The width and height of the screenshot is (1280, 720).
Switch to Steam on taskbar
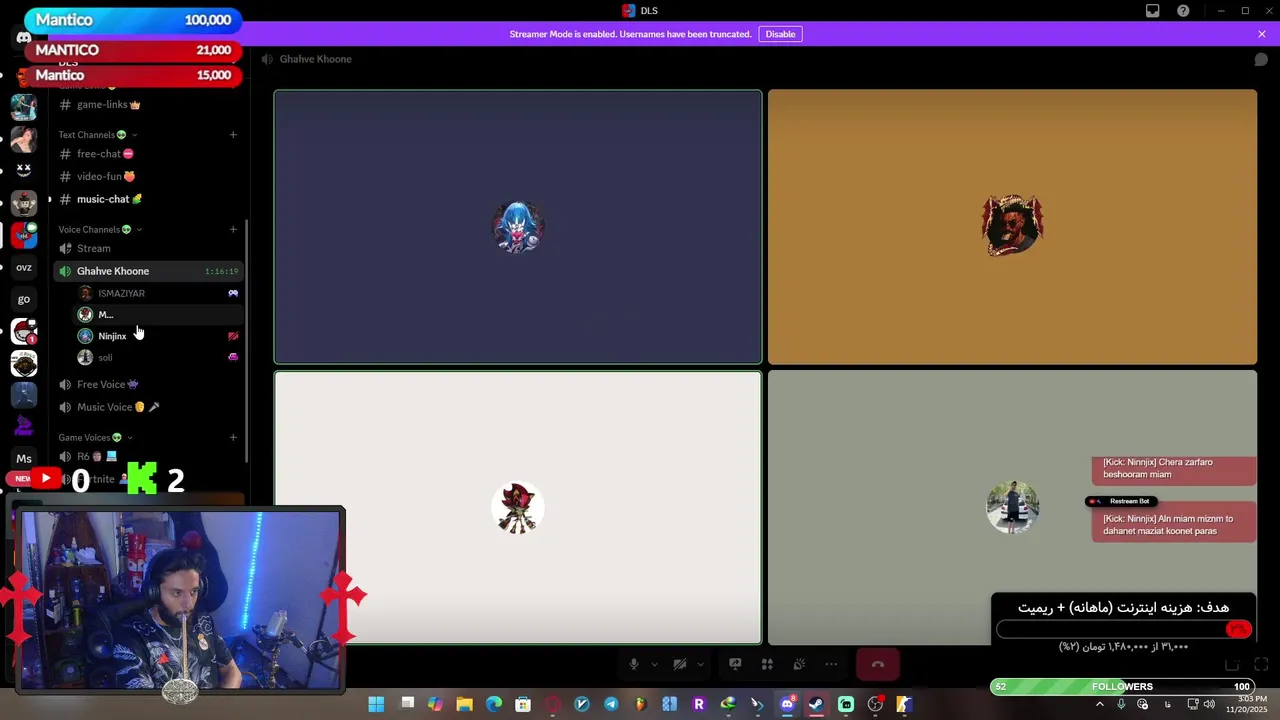tap(816, 704)
